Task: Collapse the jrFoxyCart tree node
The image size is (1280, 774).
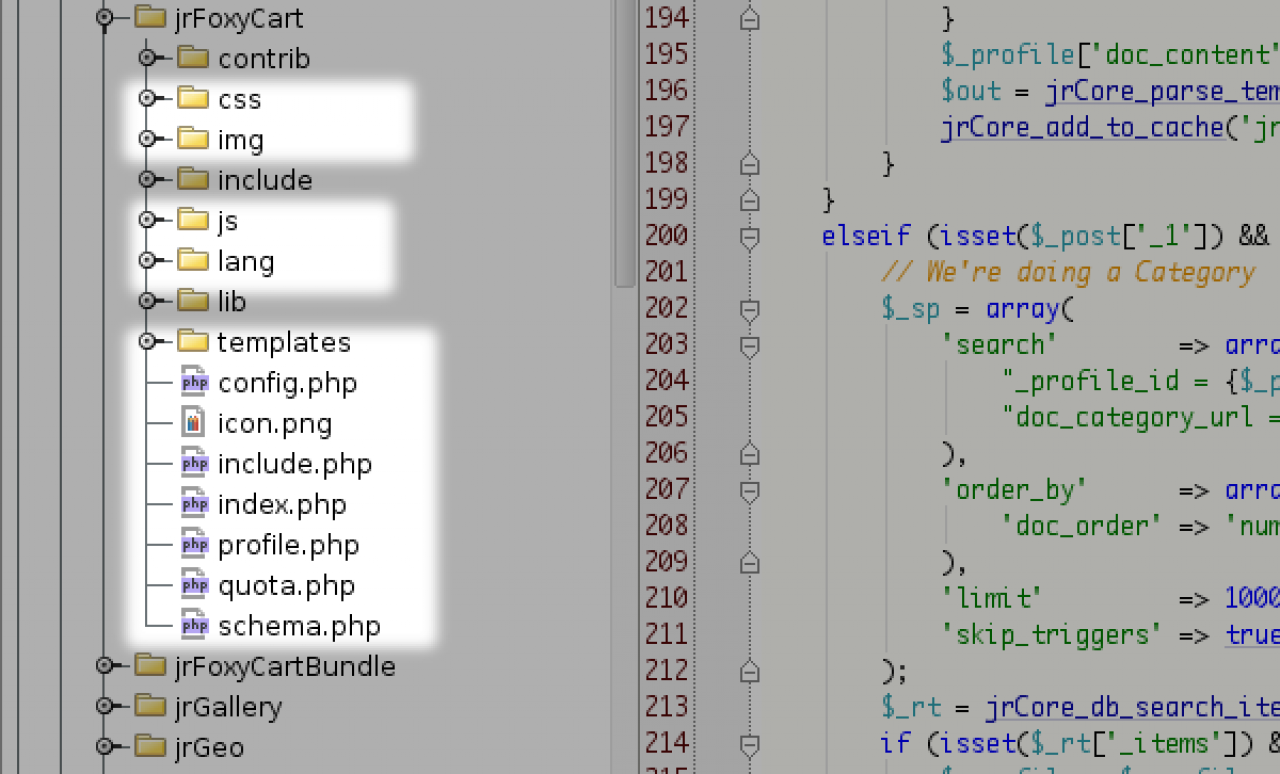Action: click(x=104, y=17)
